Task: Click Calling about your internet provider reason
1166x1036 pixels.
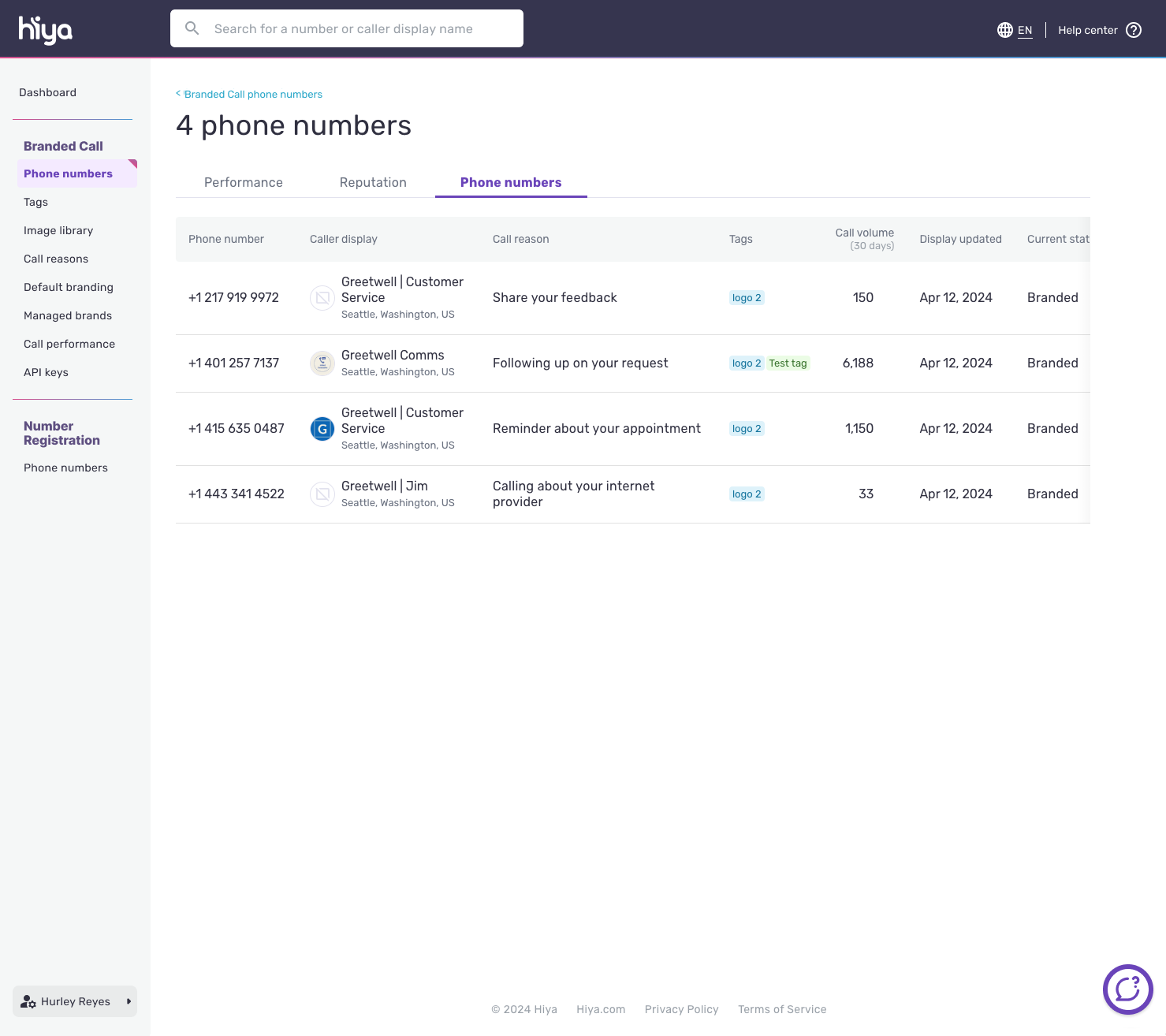Action: click(x=574, y=494)
